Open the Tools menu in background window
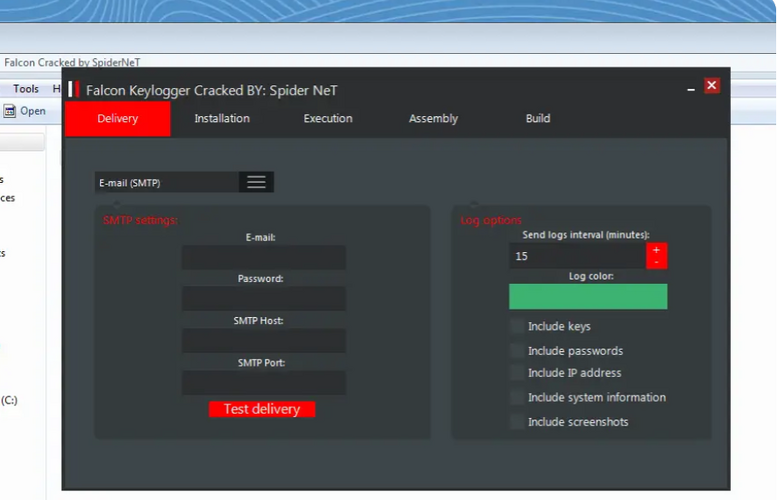The width and height of the screenshot is (777, 500). click(26, 89)
